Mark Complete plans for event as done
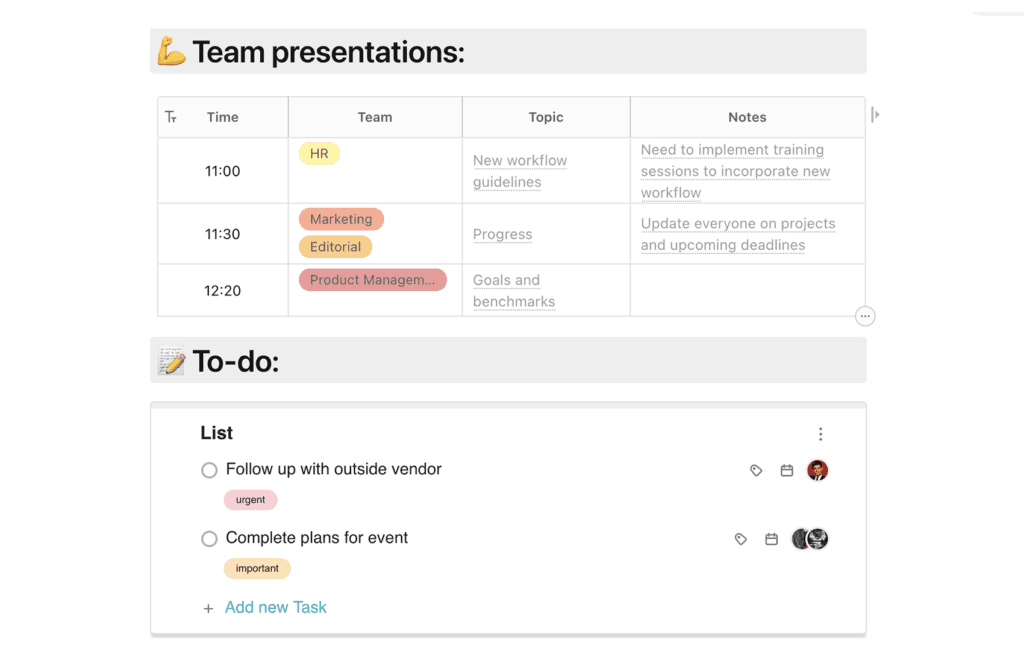1024x663 pixels. point(209,538)
